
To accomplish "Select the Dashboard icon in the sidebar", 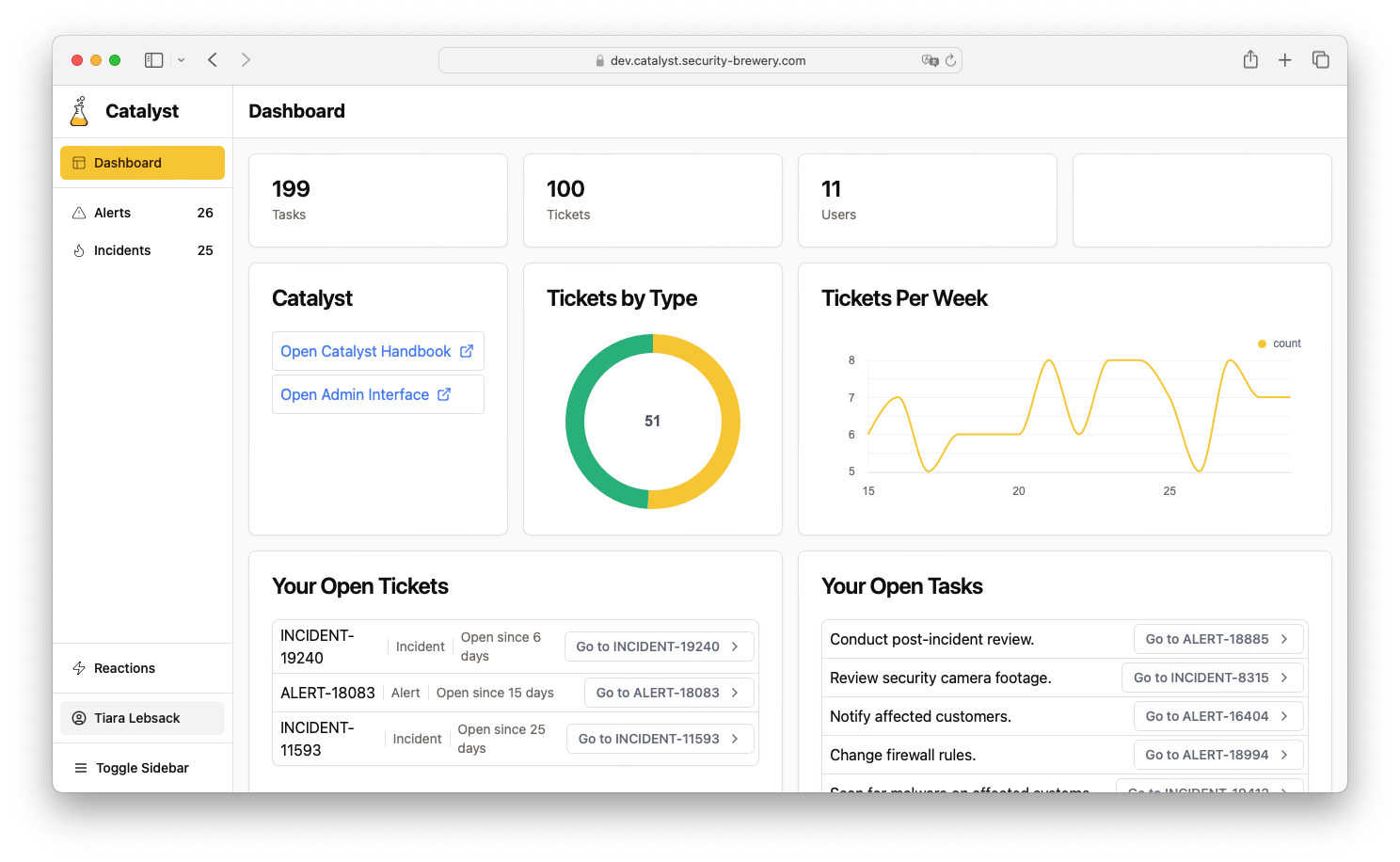I will (79, 162).
